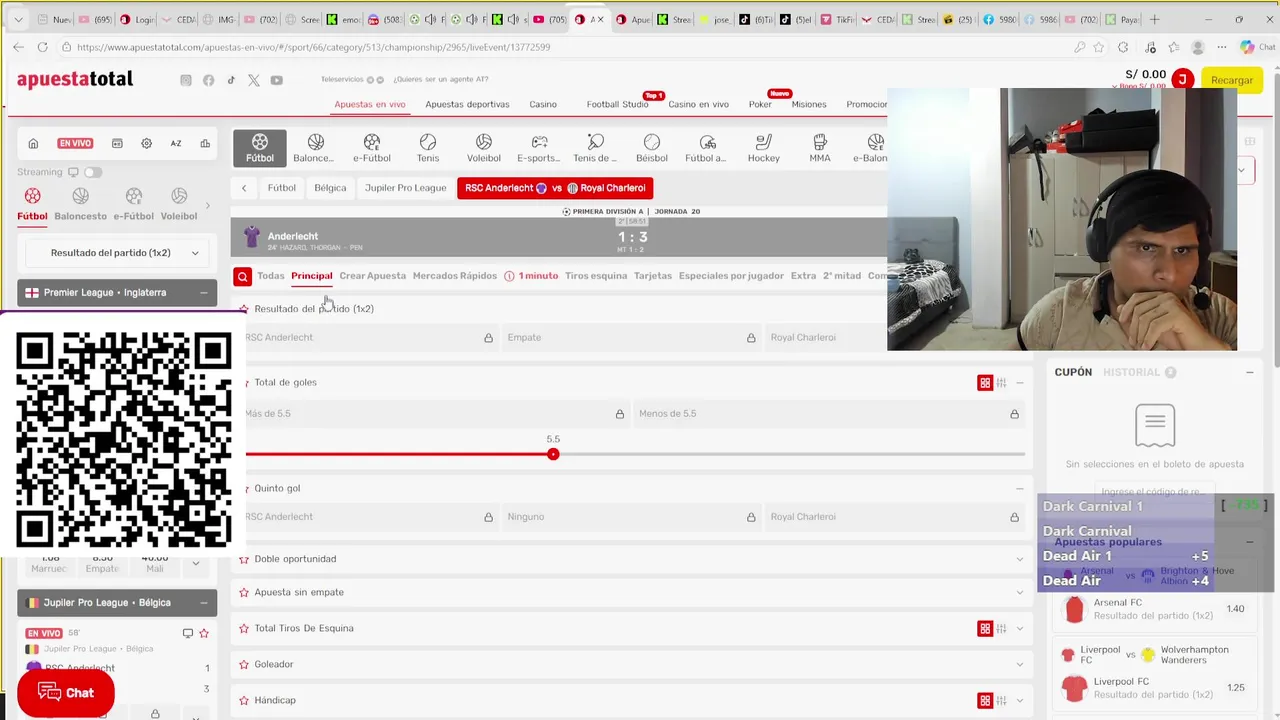Expand the Goleador market

(x=1020, y=664)
